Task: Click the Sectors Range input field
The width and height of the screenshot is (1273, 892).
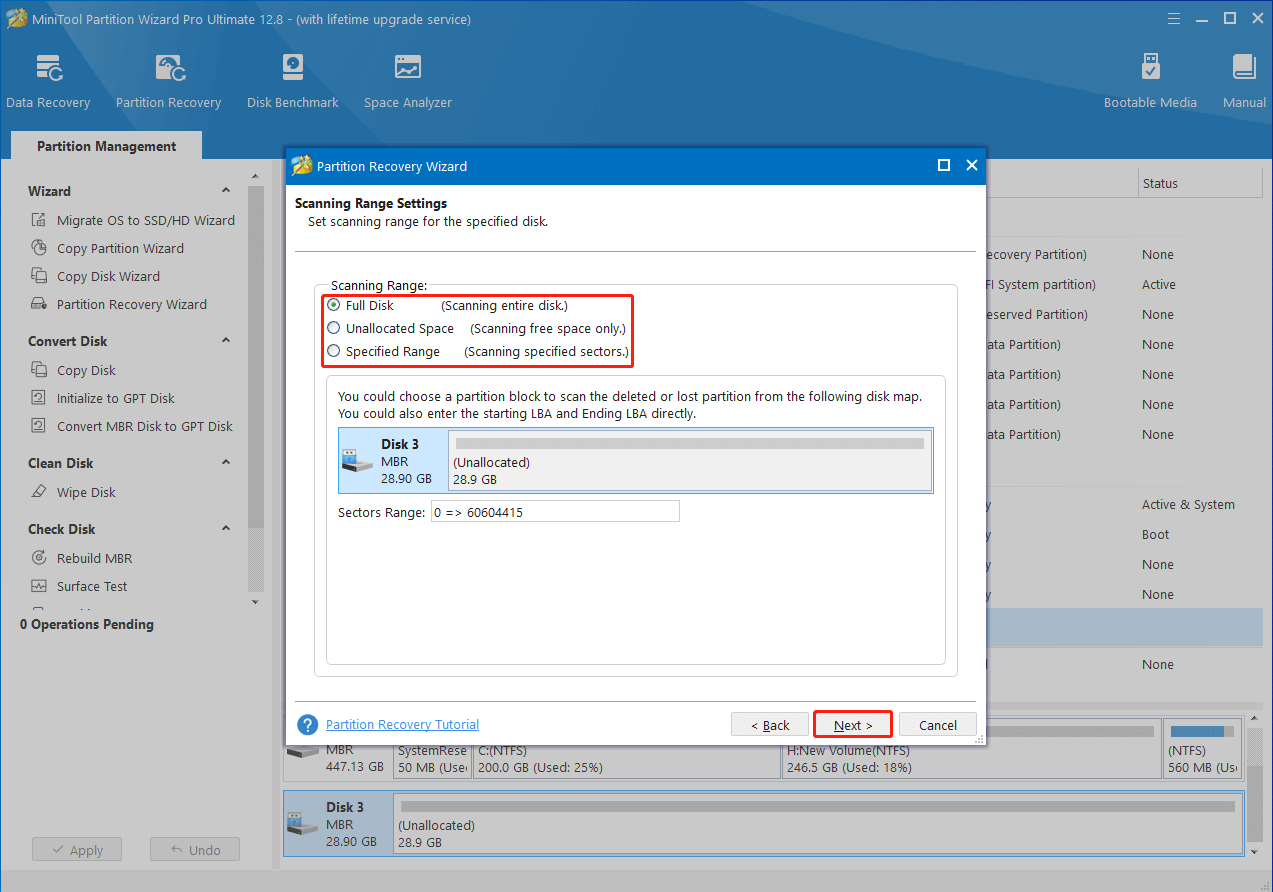Action: [554, 512]
